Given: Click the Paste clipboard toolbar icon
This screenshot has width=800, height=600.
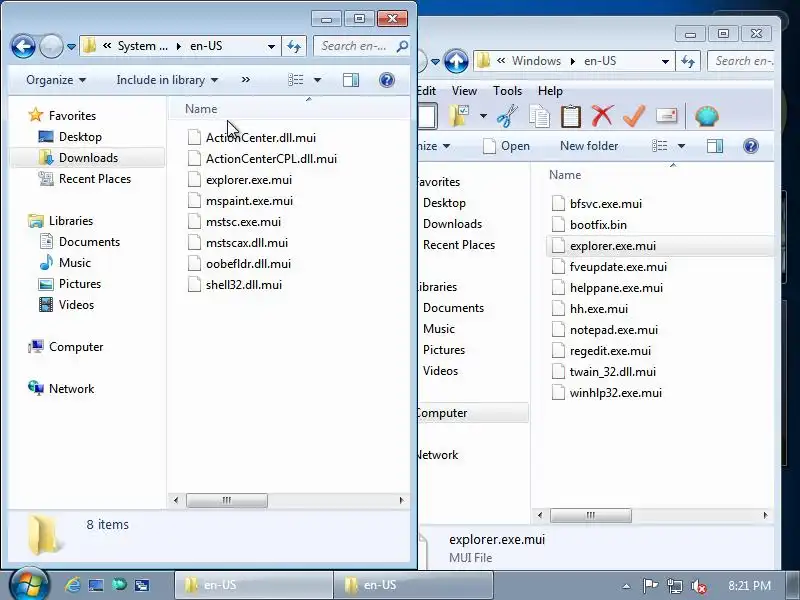Looking at the screenshot, I should tap(570, 116).
